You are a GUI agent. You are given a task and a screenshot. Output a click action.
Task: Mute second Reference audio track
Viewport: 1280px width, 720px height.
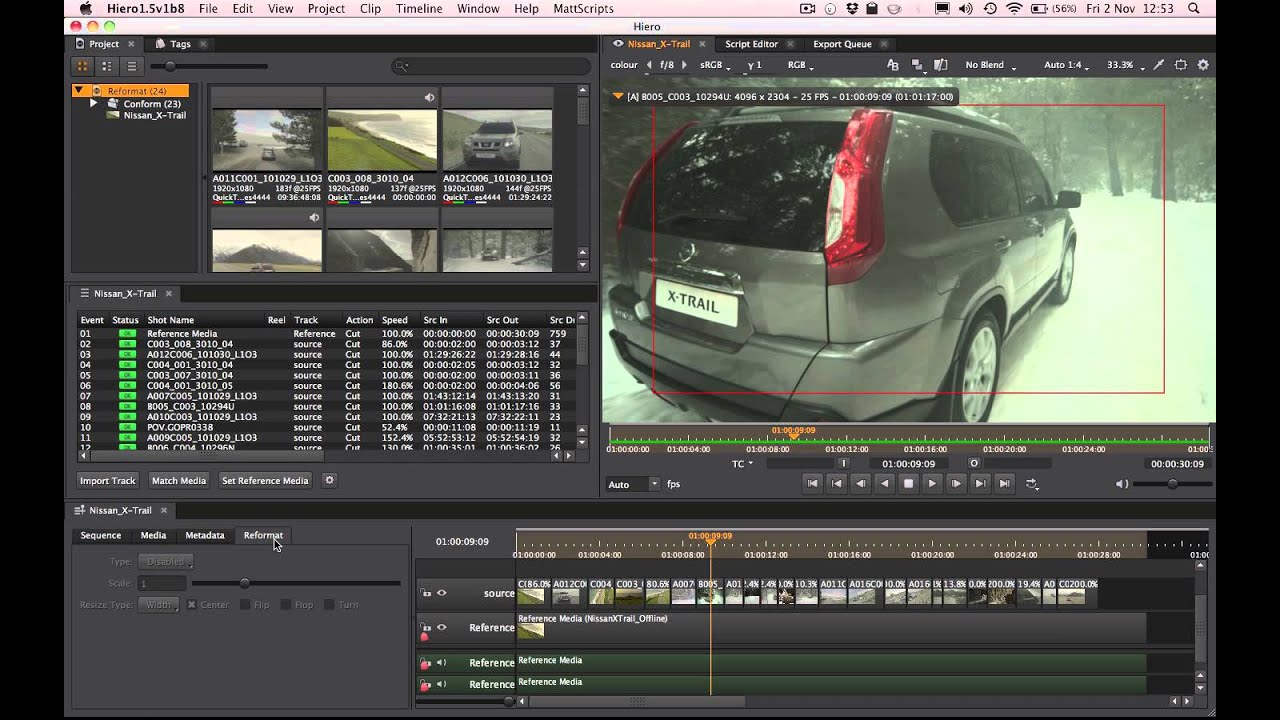441,684
